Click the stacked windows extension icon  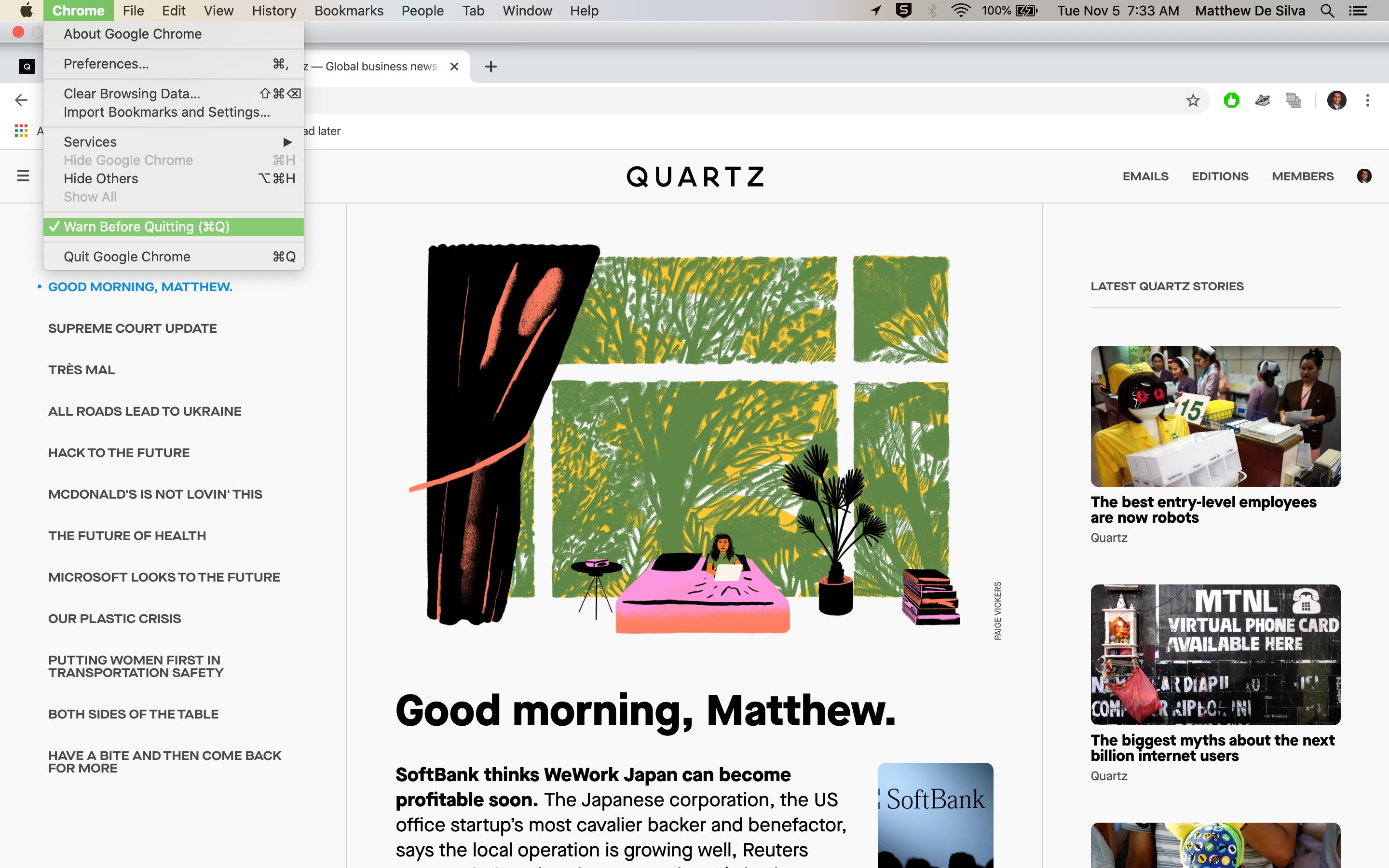(x=1293, y=100)
